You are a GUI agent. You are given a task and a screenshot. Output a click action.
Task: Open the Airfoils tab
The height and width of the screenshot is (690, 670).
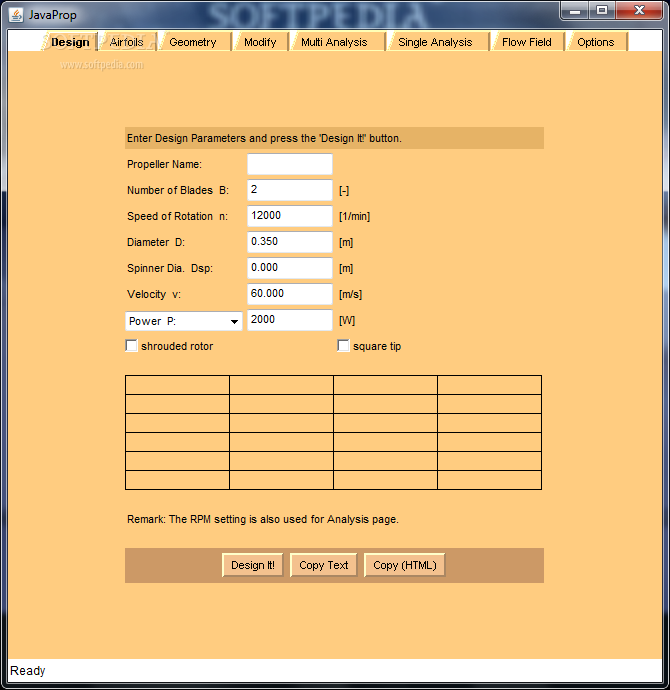(x=127, y=42)
